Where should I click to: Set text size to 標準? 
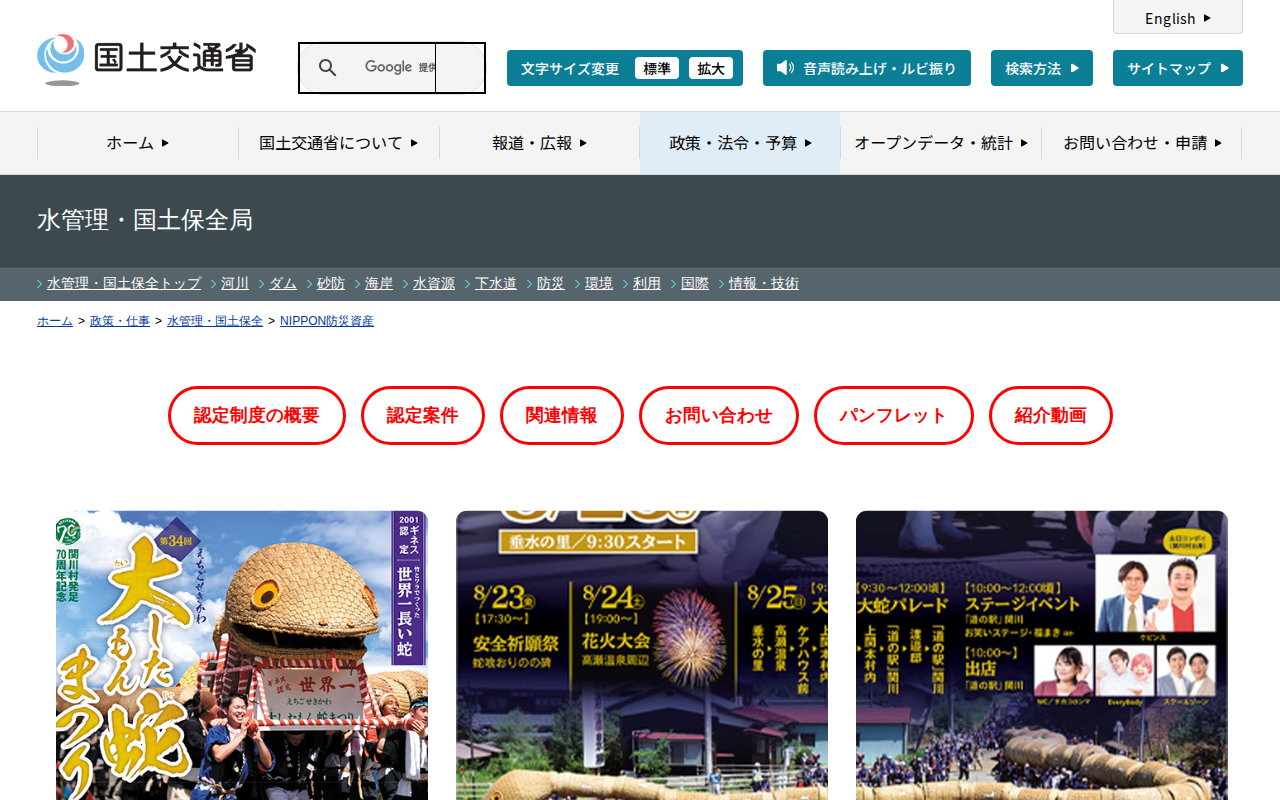pos(657,68)
